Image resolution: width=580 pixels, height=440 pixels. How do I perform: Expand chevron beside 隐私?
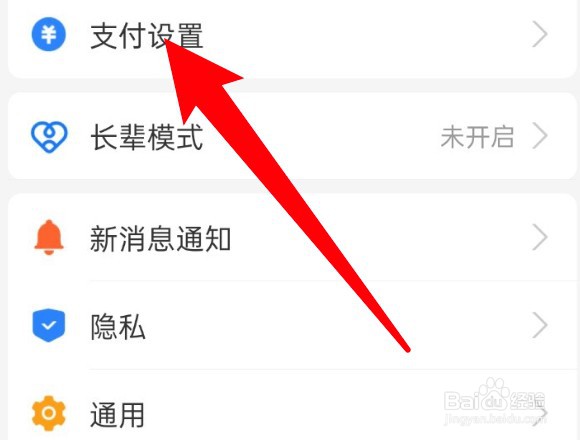(540, 325)
